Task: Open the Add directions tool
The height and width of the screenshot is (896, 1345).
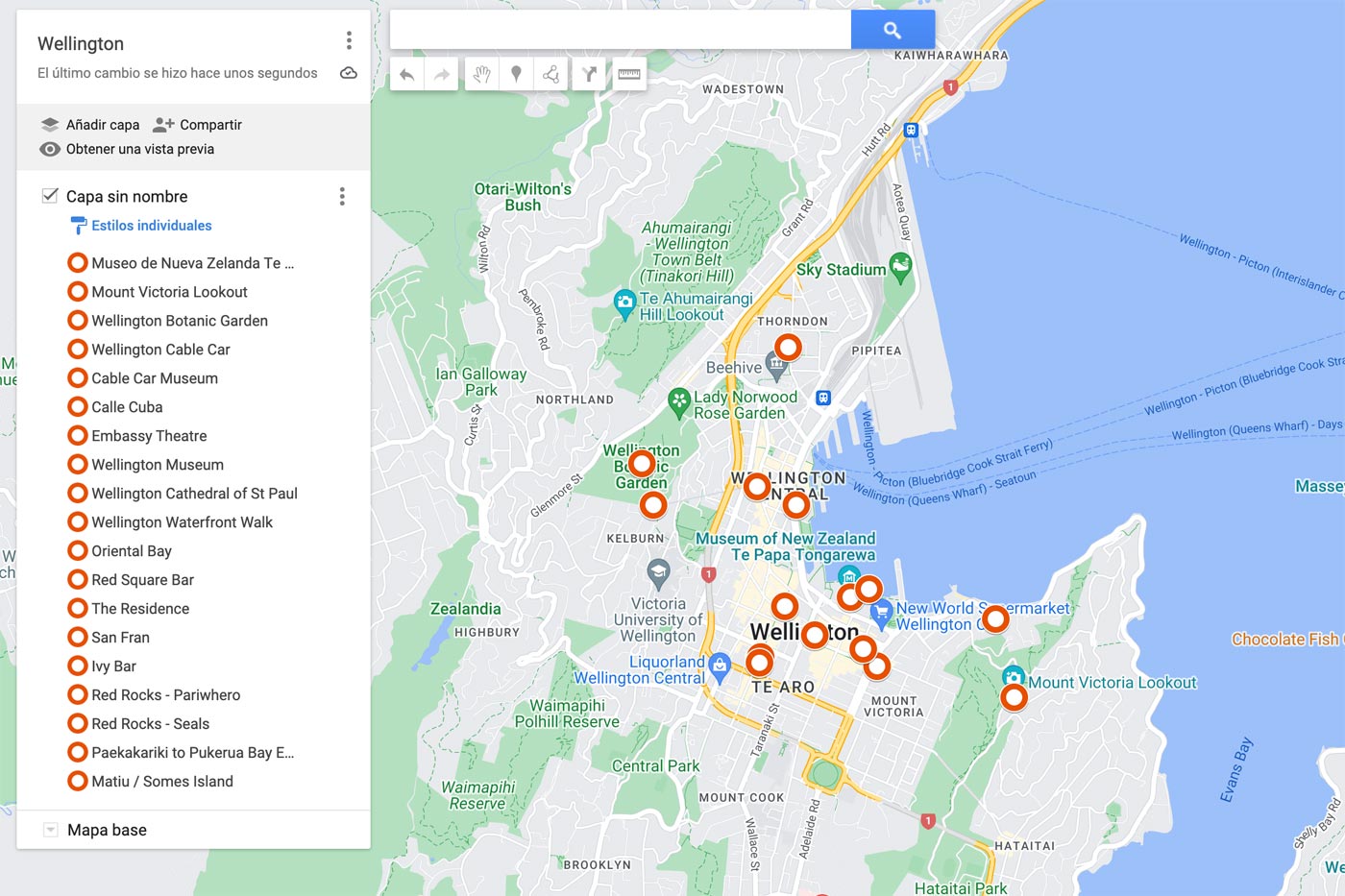Action: (x=589, y=74)
